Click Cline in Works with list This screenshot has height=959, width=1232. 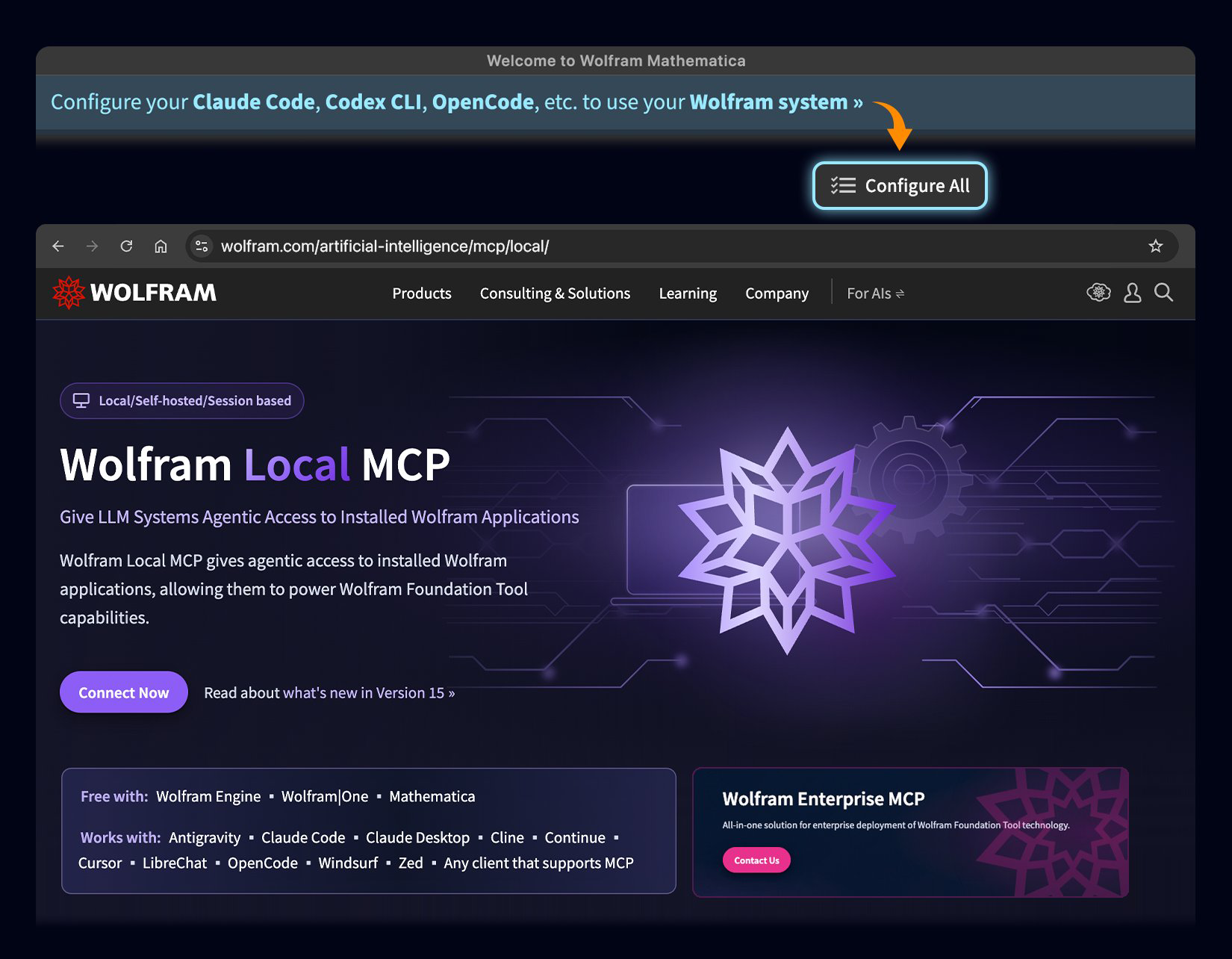(x=507, y=838)
